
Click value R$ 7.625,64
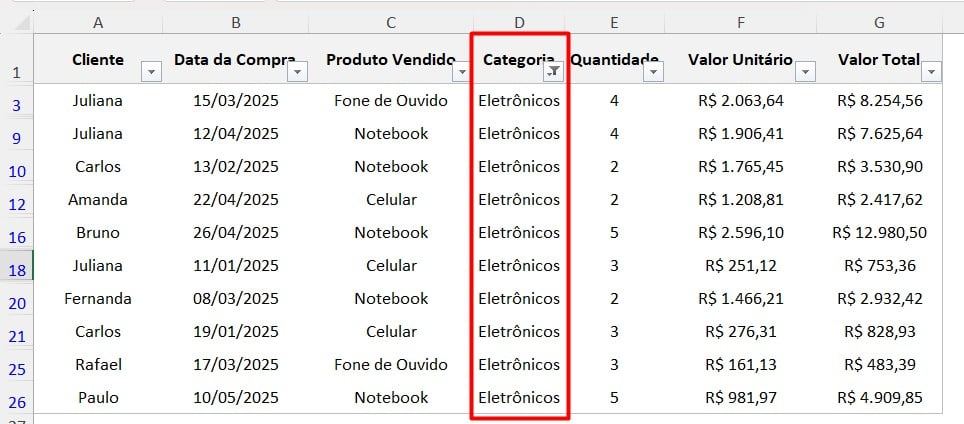click(880, 134)
